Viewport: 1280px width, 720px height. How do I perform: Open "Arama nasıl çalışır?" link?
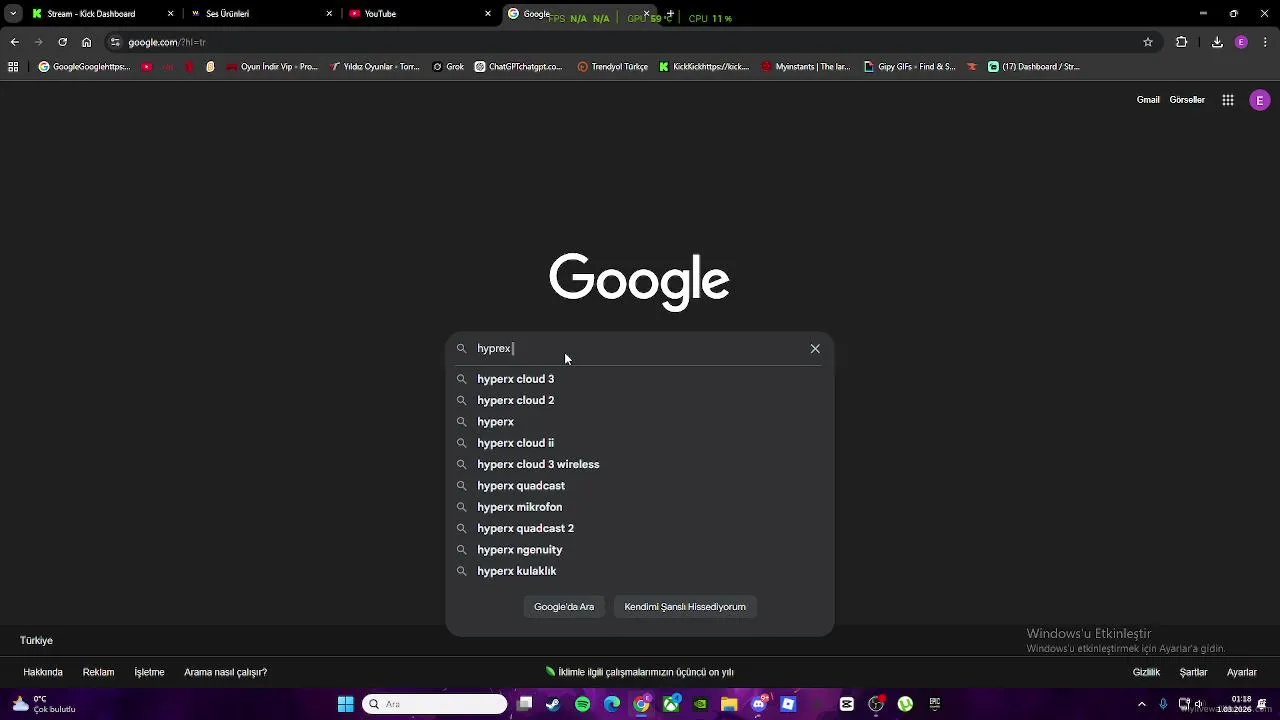coord(225,672)
